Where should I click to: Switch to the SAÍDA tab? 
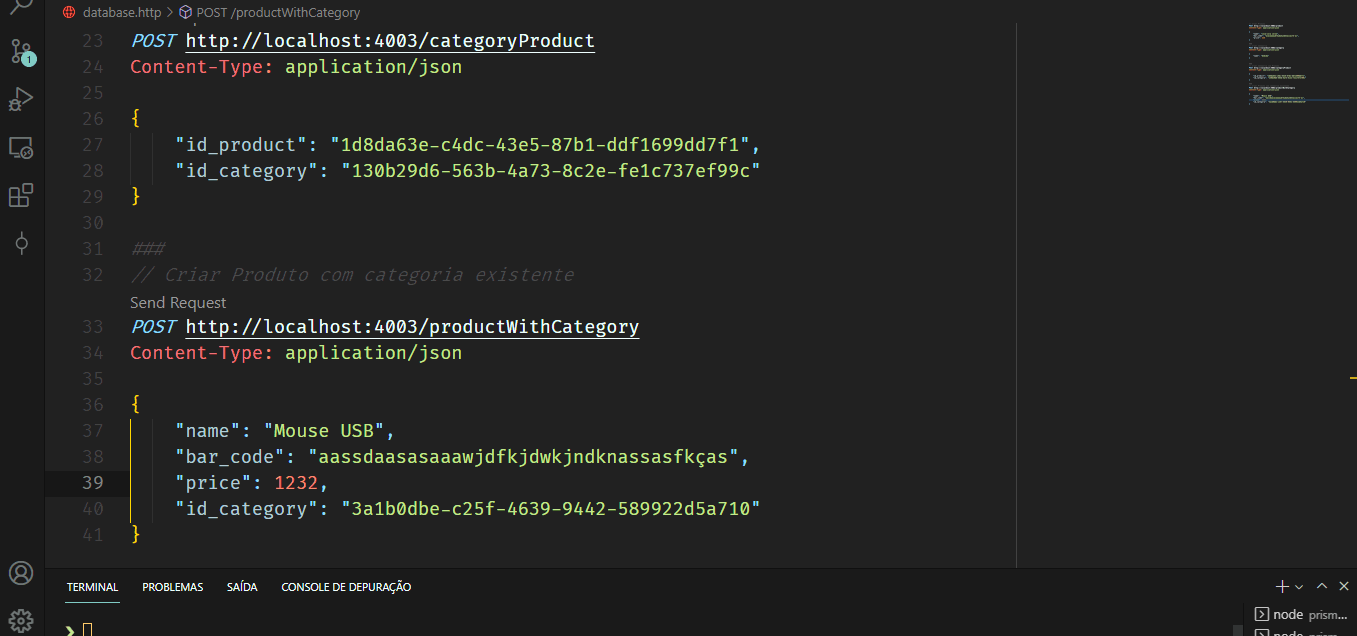(242, 587)
